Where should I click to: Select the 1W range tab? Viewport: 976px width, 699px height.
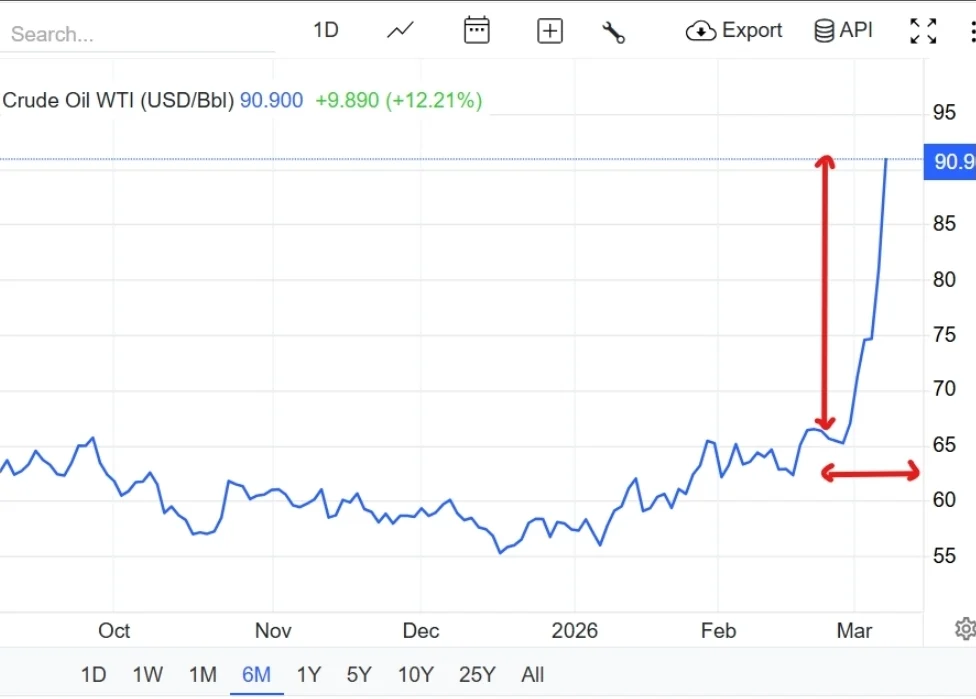pos(148,674)
